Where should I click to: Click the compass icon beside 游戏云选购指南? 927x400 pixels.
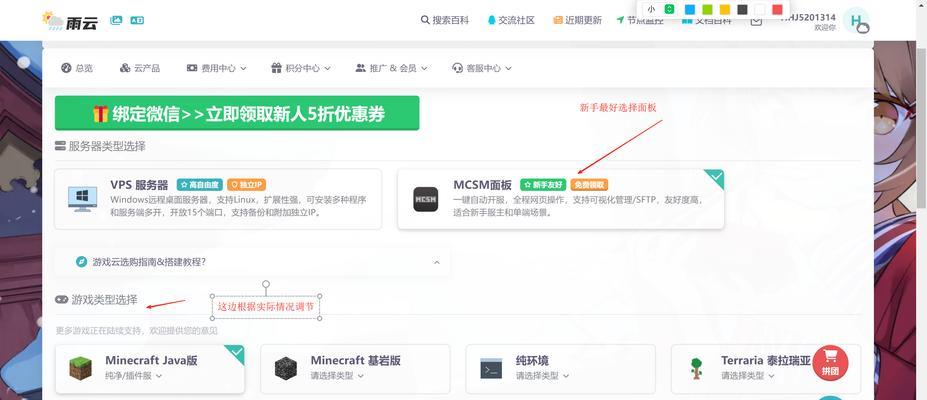tap(82, 262)
